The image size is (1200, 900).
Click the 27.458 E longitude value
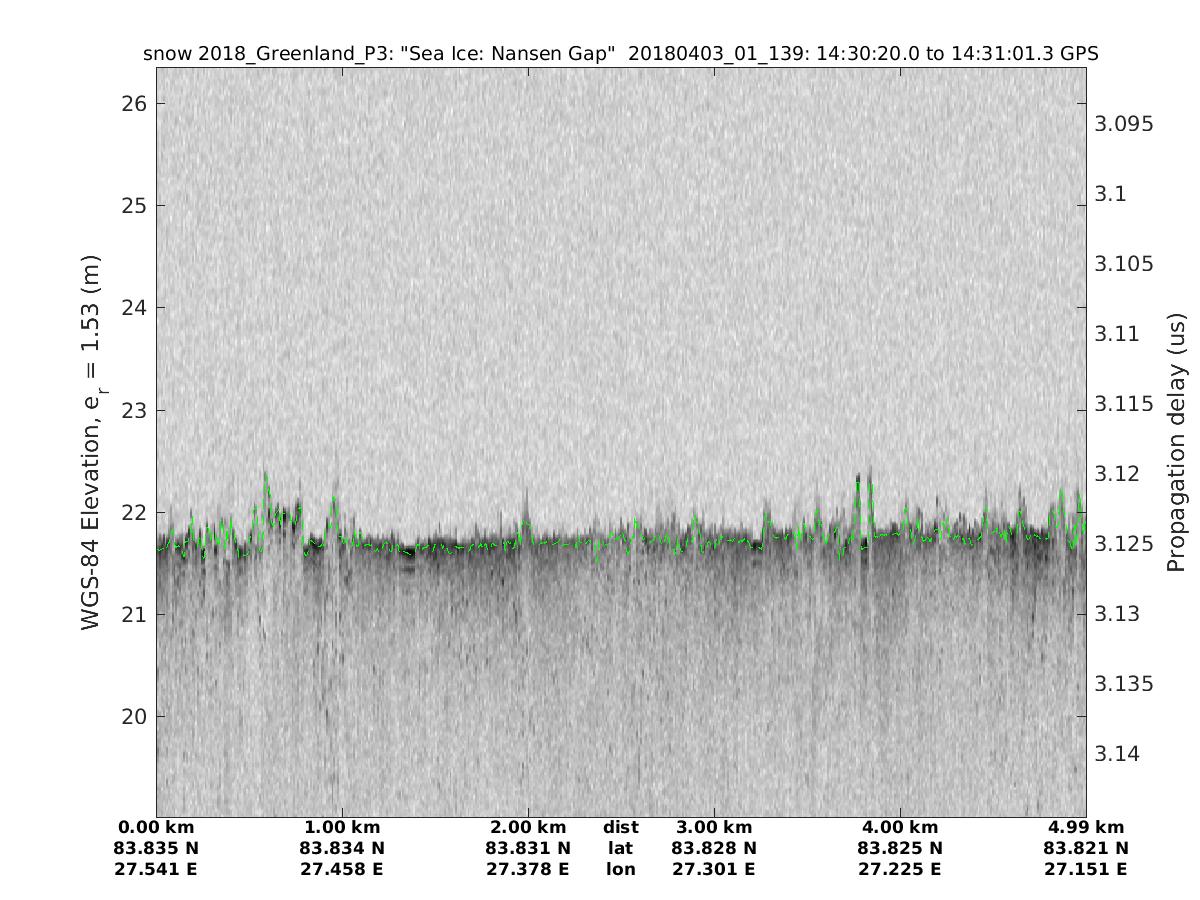click(342, 869)
